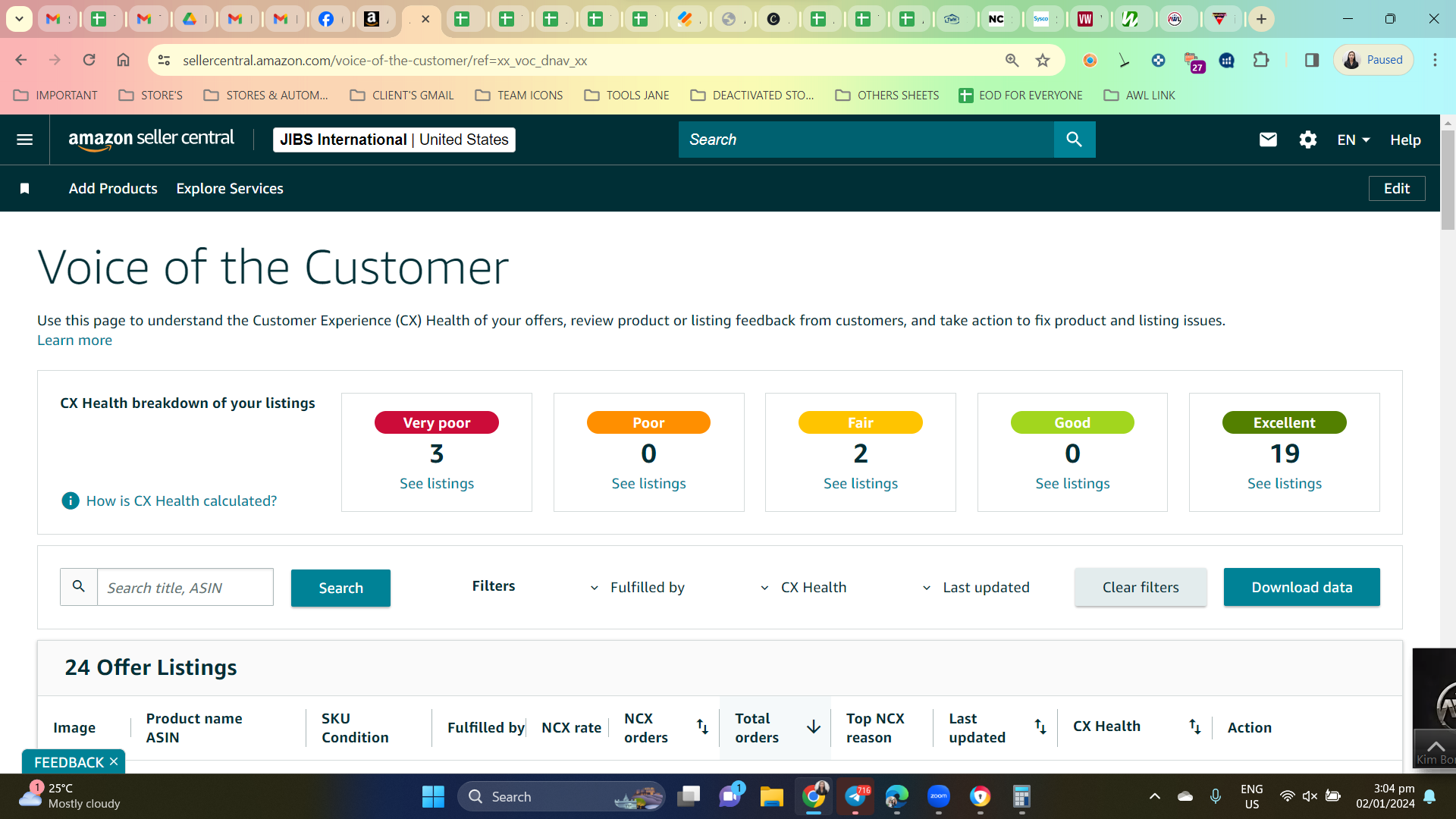This screenshot has height=819, width=1456.
Task: Open Zoom from the taskbar
Action: 939,796
